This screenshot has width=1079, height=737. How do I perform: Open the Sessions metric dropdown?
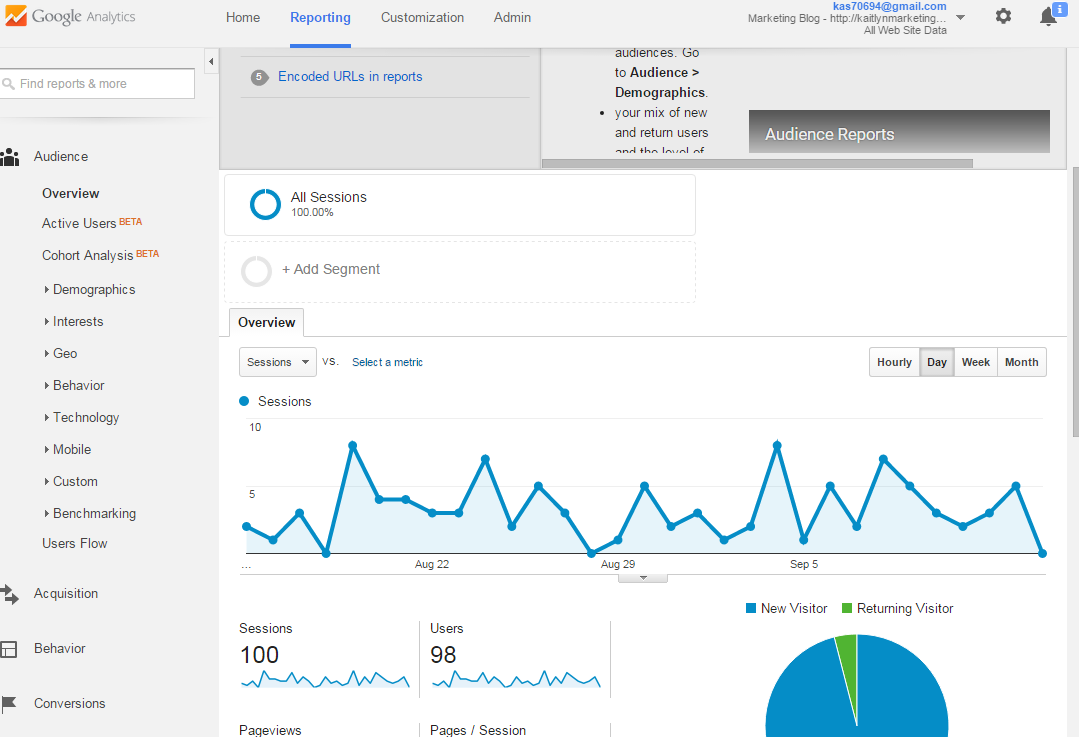[278, 362]
